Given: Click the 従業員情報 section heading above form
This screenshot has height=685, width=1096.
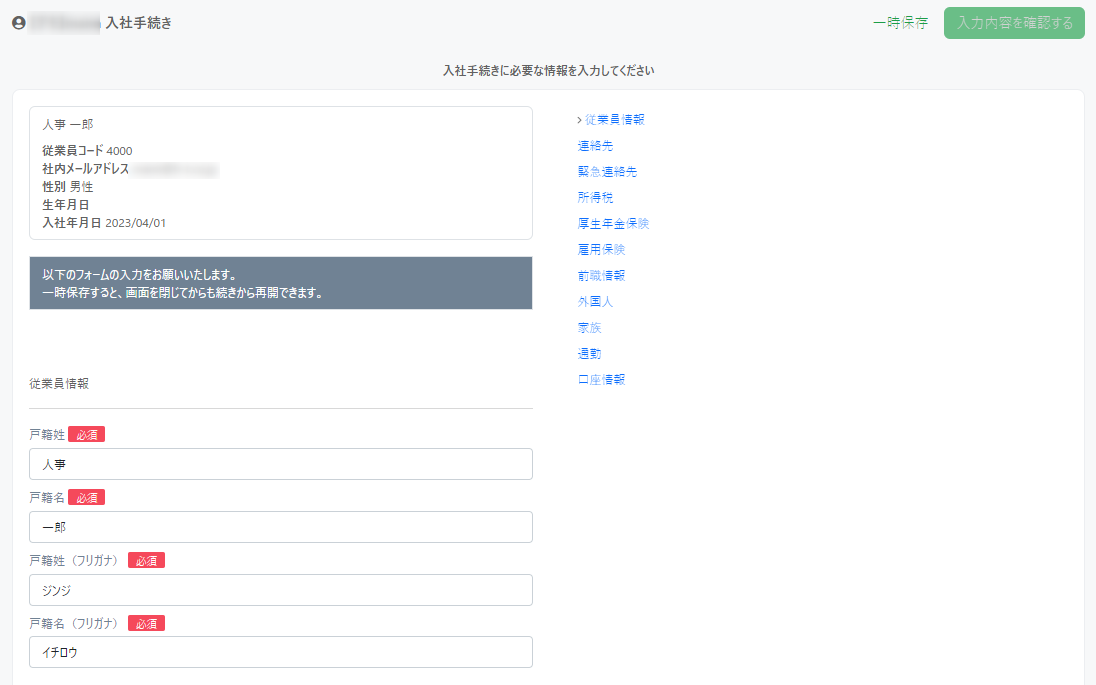Looking at the screenshot, I should click(59, 384).
